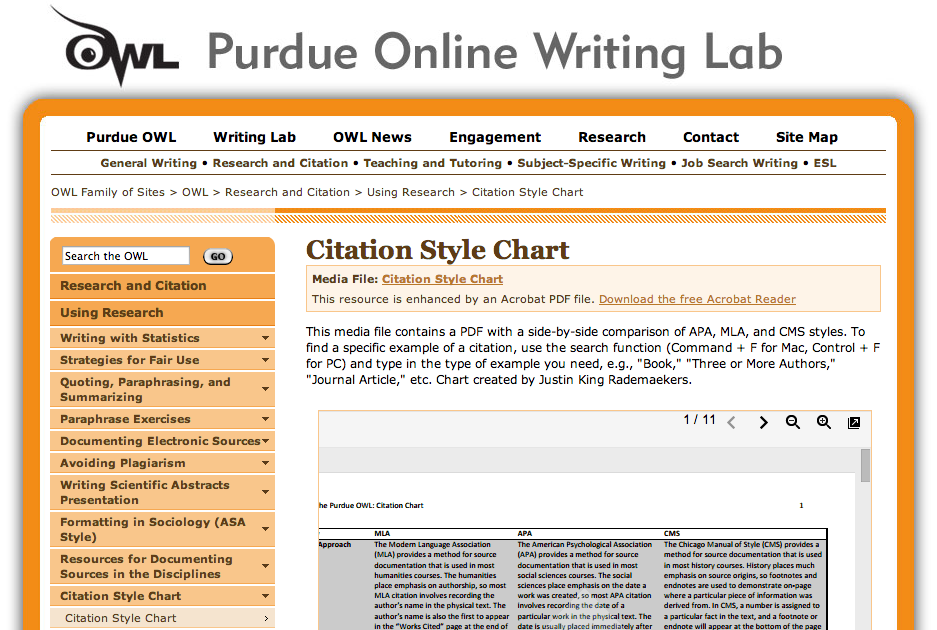Click Research and Citation breadcrumb
Viewport: 937px width, 630px height.
pos(287,192)
